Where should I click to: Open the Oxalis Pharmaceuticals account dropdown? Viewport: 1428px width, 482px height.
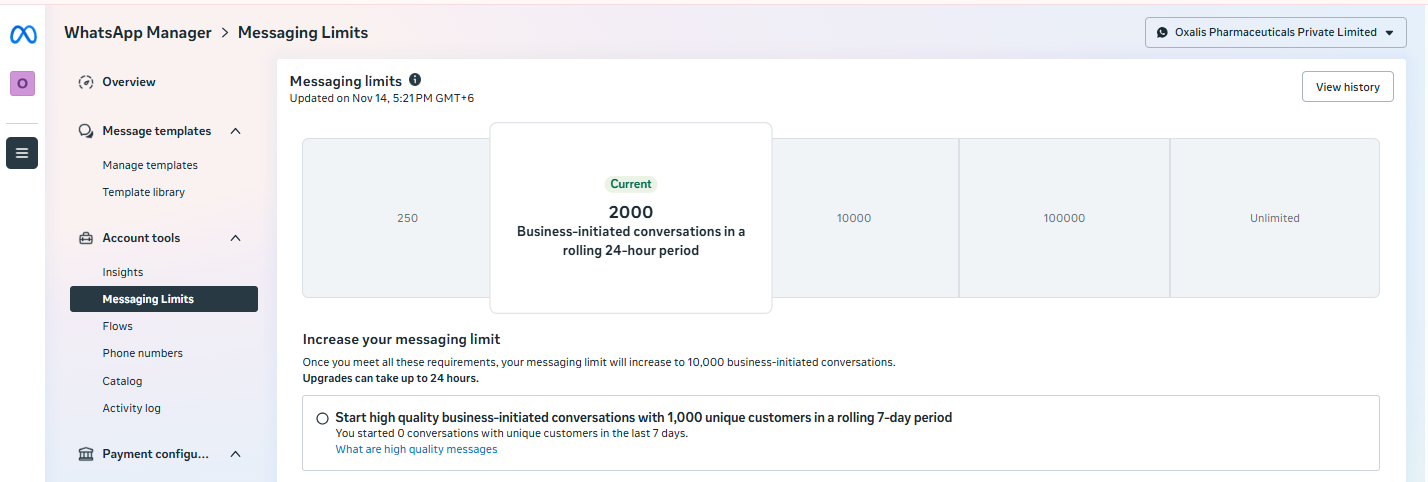(1275, 32)
